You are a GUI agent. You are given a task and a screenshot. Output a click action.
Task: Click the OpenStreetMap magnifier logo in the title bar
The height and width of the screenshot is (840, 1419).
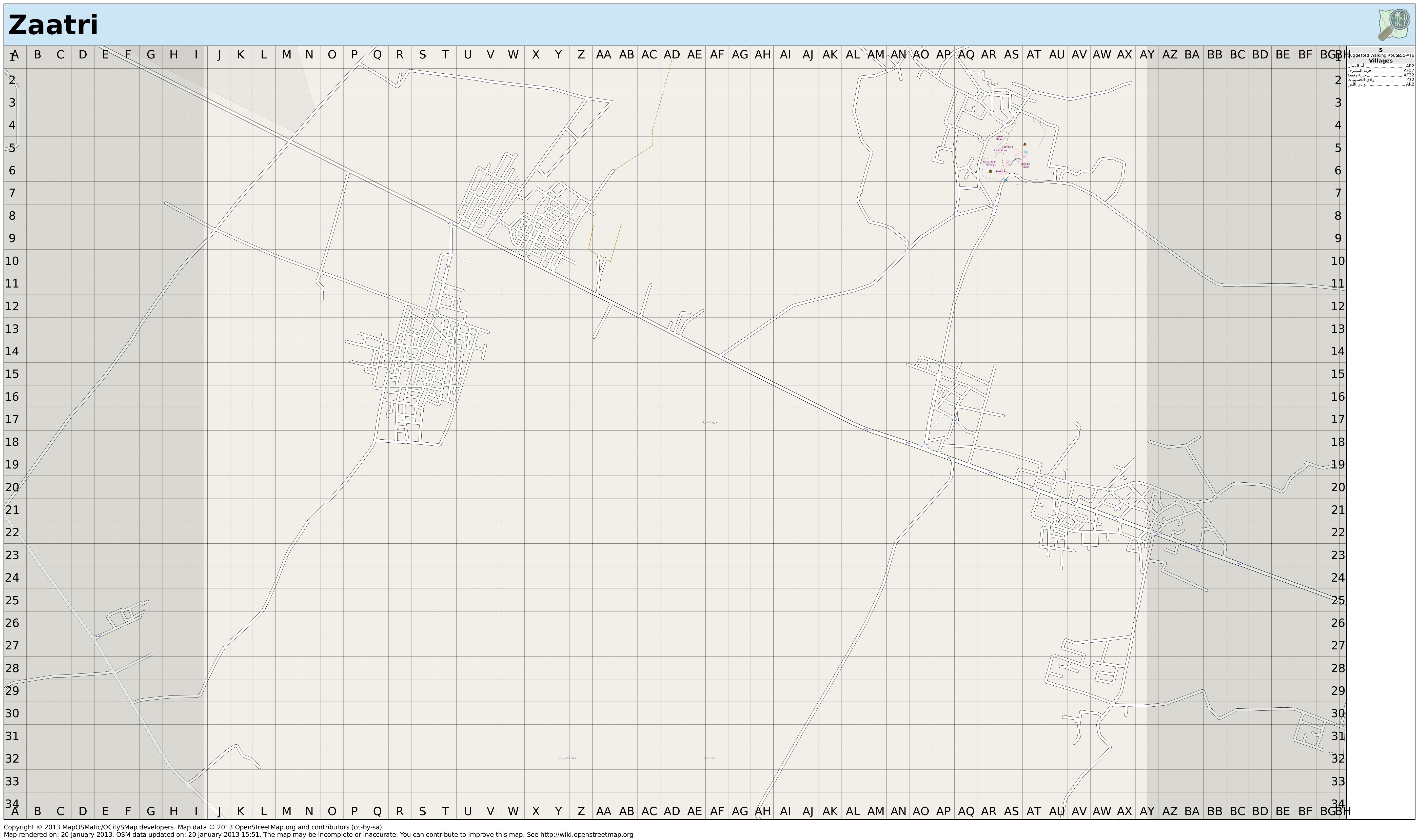coord(1394,25)
